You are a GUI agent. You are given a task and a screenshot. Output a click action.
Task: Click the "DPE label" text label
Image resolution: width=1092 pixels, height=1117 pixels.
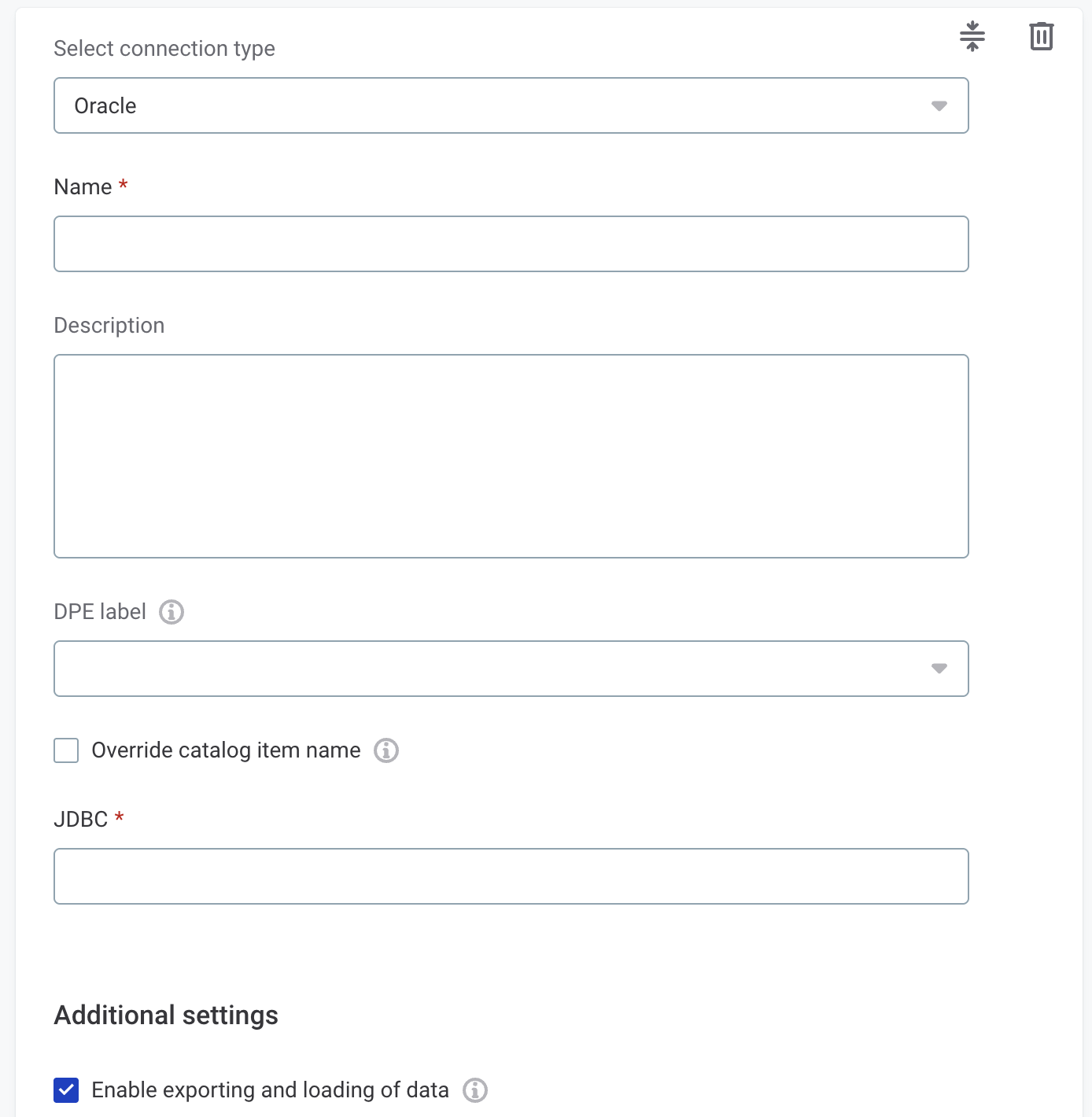click(100, 612)
